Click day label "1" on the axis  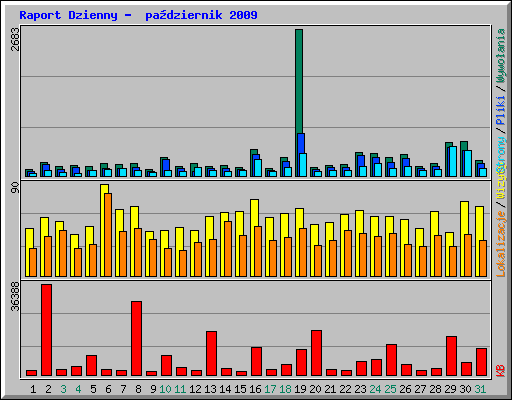coord(33,389)
